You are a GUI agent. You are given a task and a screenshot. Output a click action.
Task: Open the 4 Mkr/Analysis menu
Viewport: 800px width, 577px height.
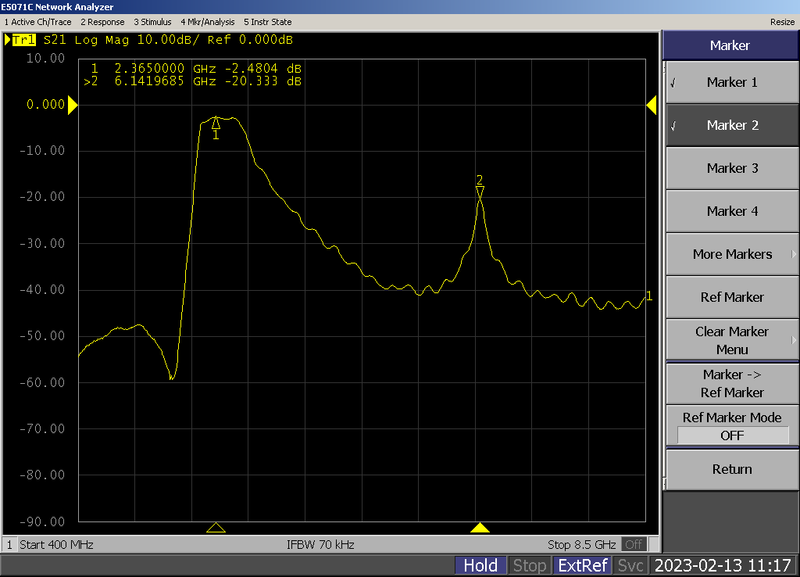[206, 21]
